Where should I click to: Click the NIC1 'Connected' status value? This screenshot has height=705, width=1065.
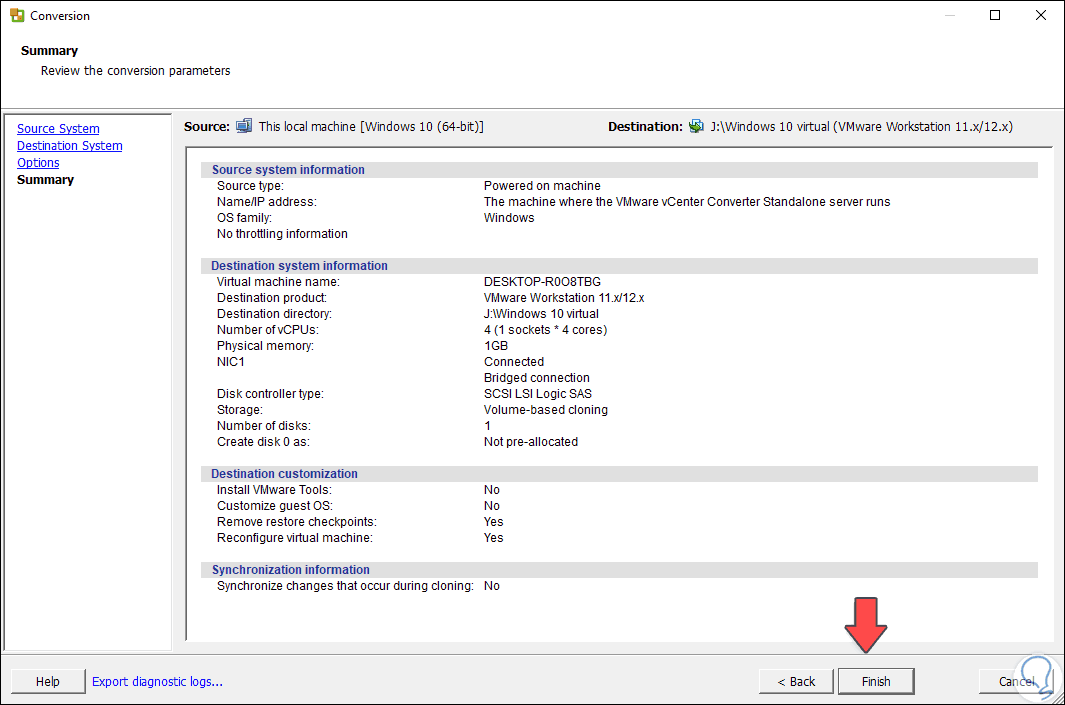point(513,362)
